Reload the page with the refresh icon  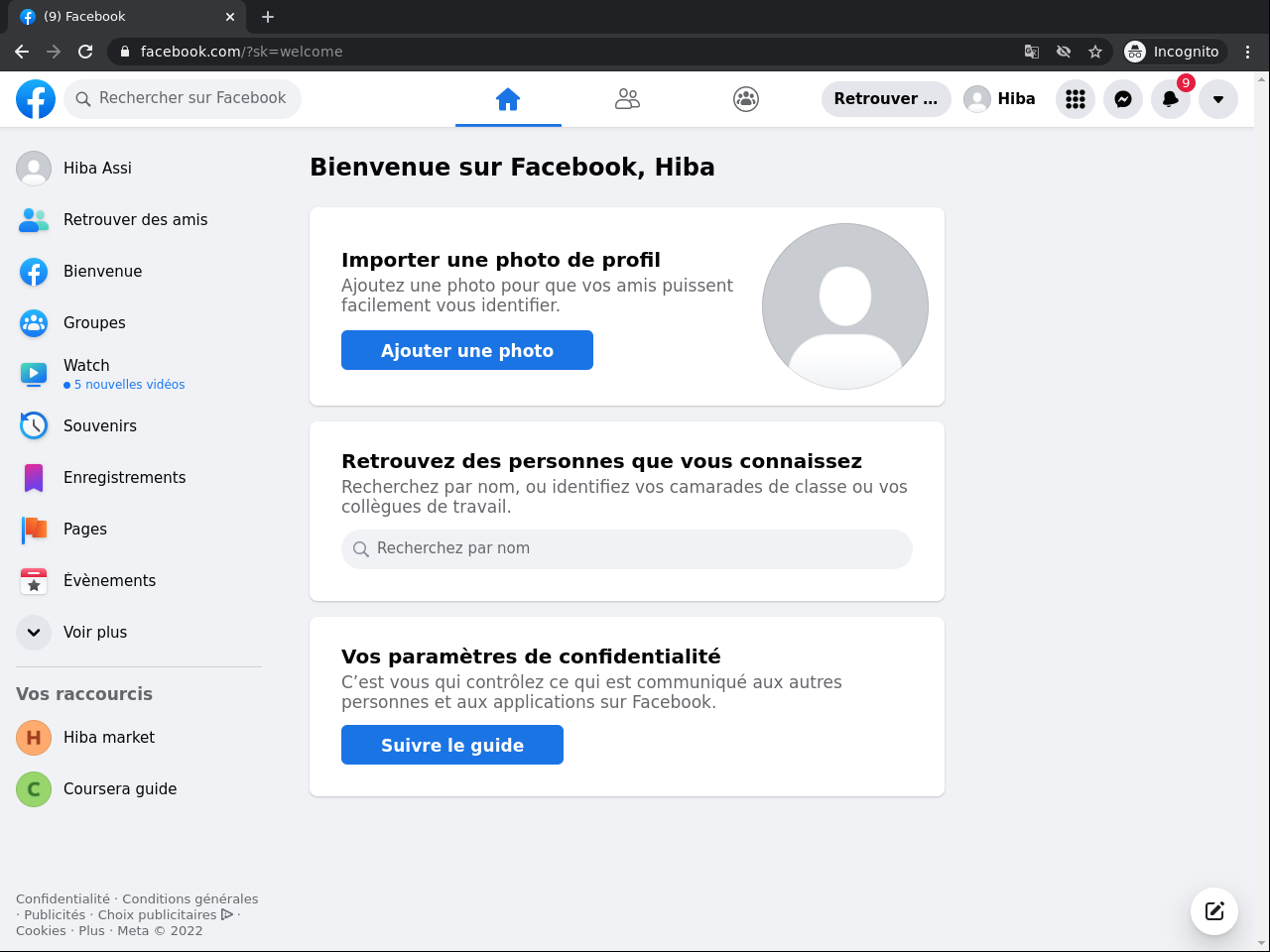click(85, 52)
